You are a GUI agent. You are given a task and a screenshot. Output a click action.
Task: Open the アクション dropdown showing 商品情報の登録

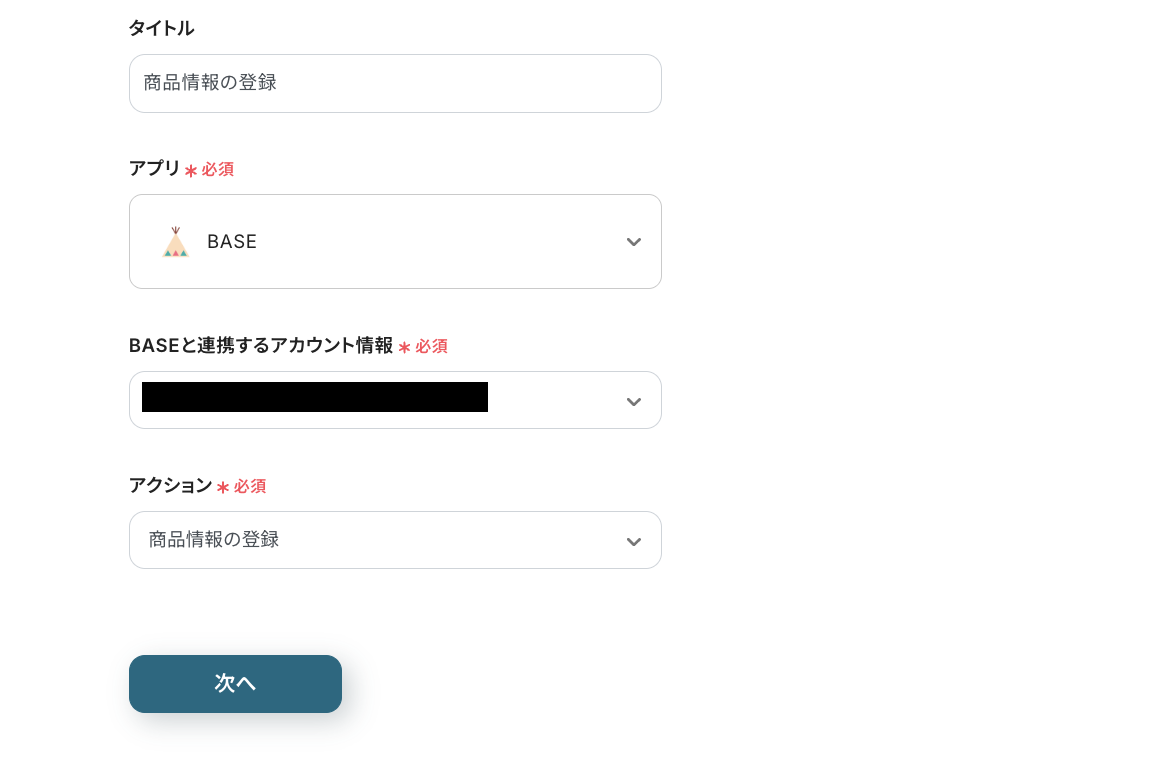[x=395, y=540]
